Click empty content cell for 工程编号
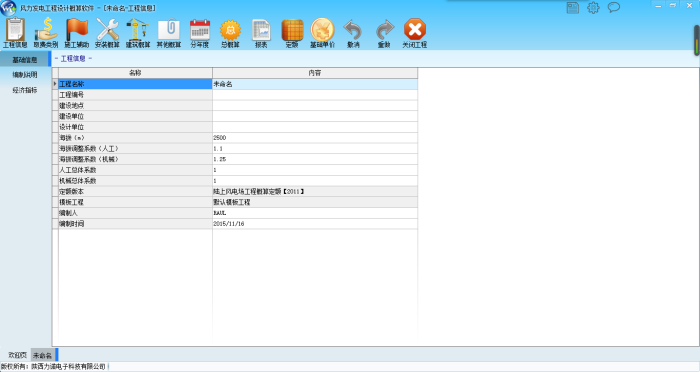The height and width of the screenshot is (372, 700). 315,95
